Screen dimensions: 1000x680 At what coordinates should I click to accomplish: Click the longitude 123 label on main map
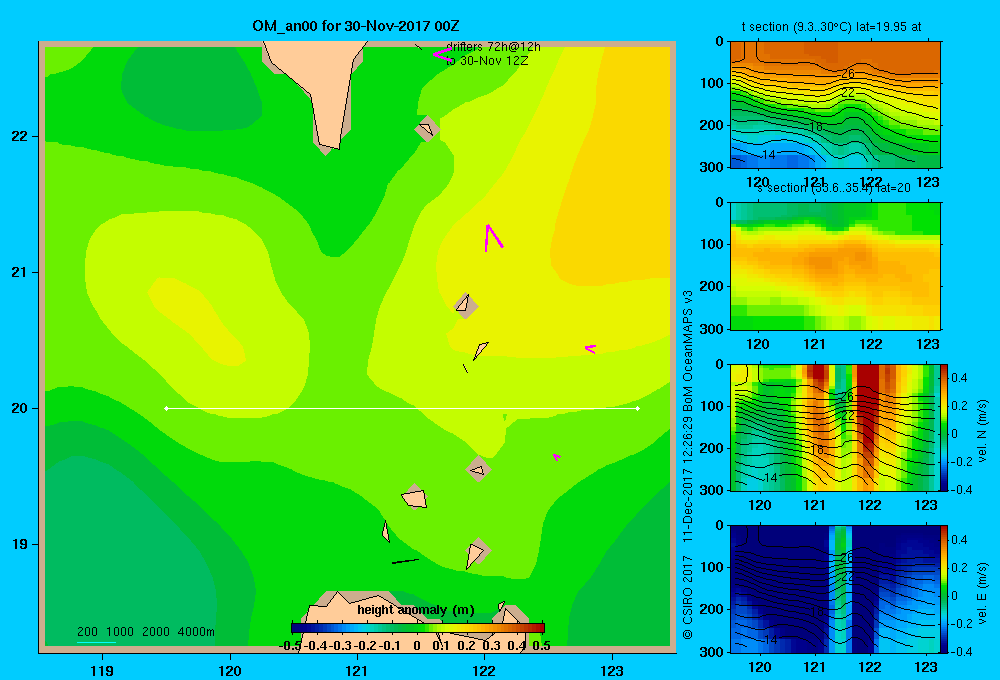(x=612, y=670)
